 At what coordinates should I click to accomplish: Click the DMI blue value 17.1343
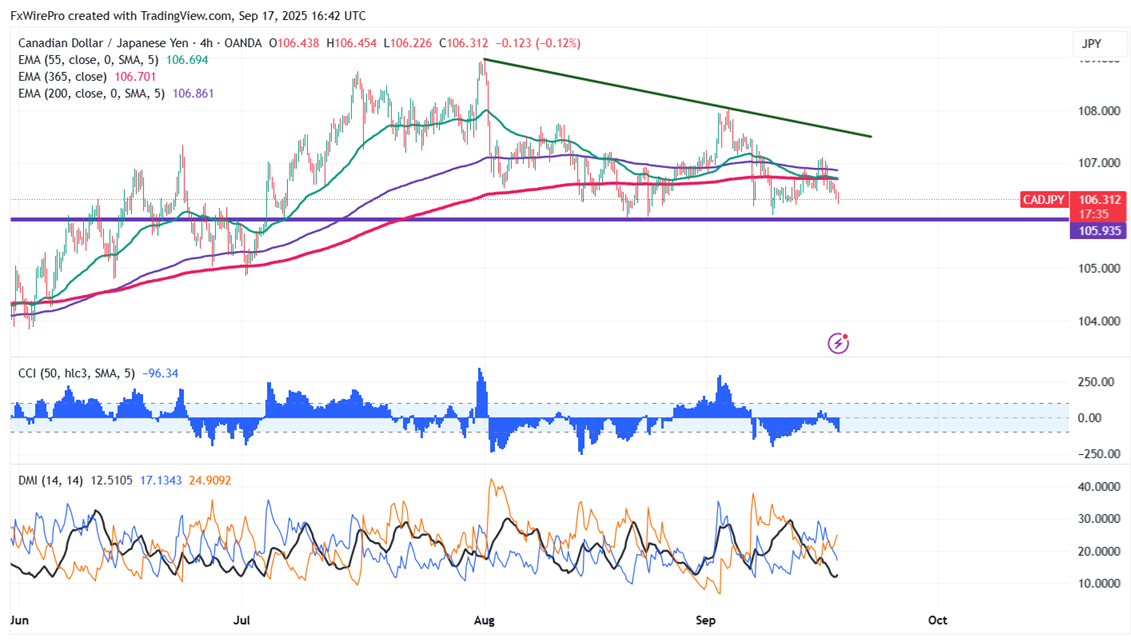pyautogui.click(x=161, y=480)
